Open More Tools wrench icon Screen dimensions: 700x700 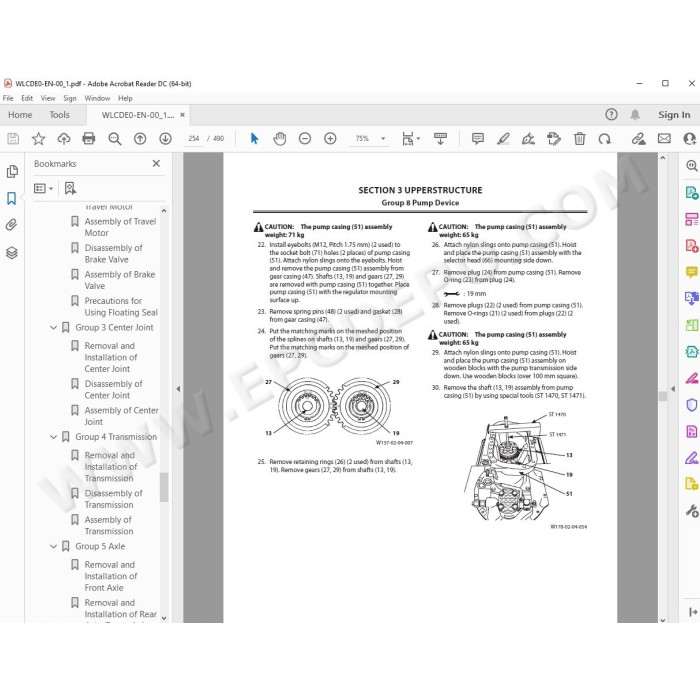pyautogui.click(x=692, y=511)
